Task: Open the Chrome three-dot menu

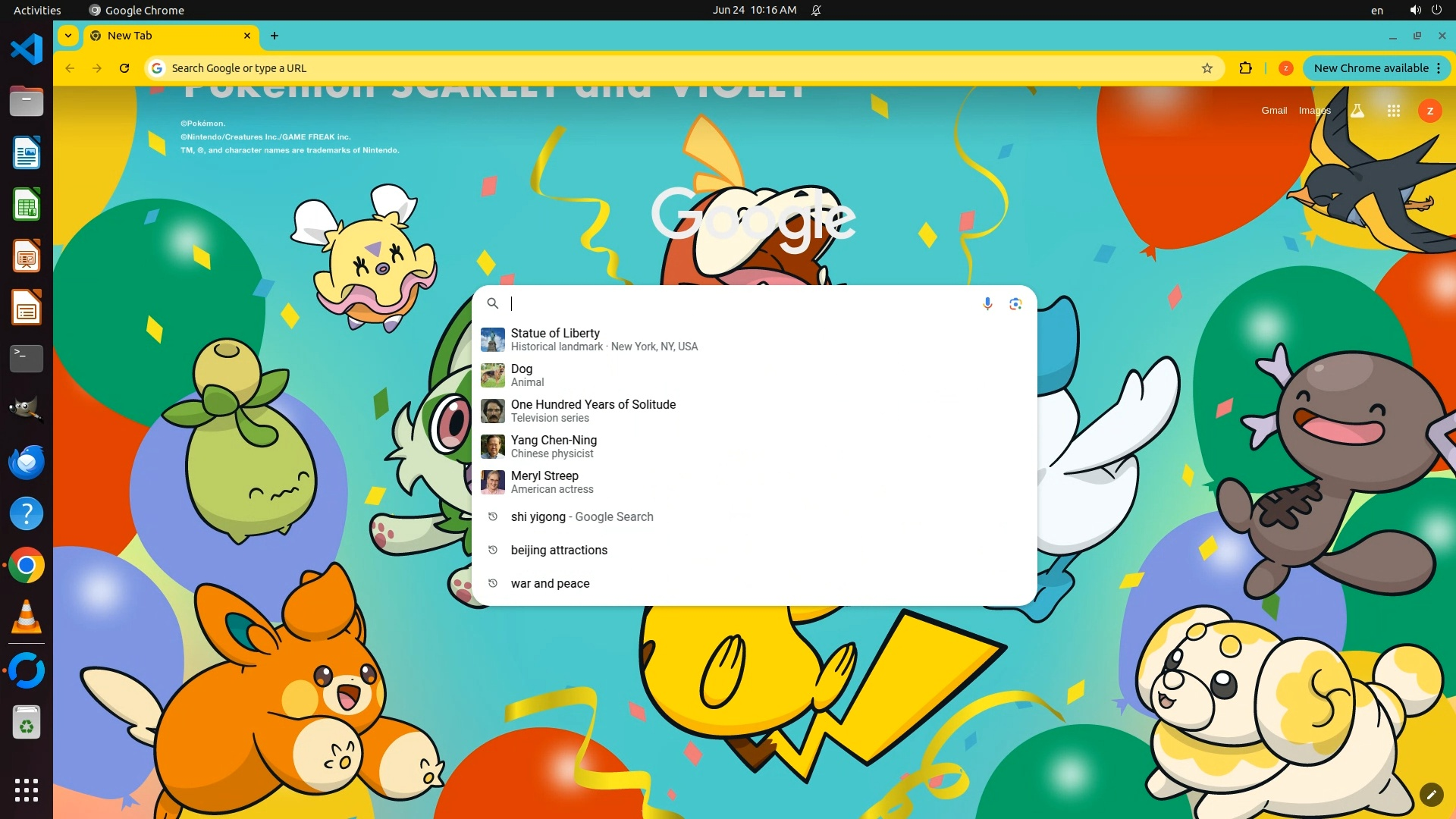Action: point(1439,68)
